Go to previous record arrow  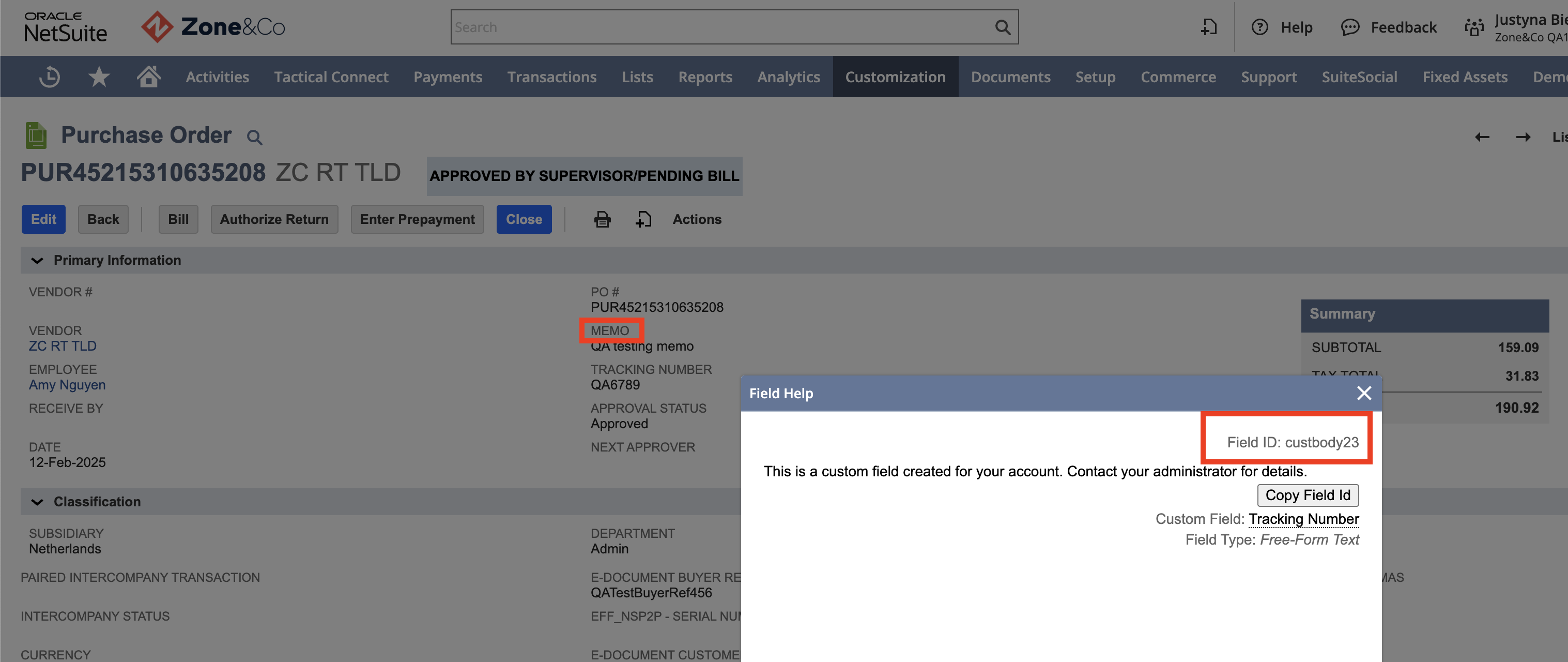tap(1482, 137)
